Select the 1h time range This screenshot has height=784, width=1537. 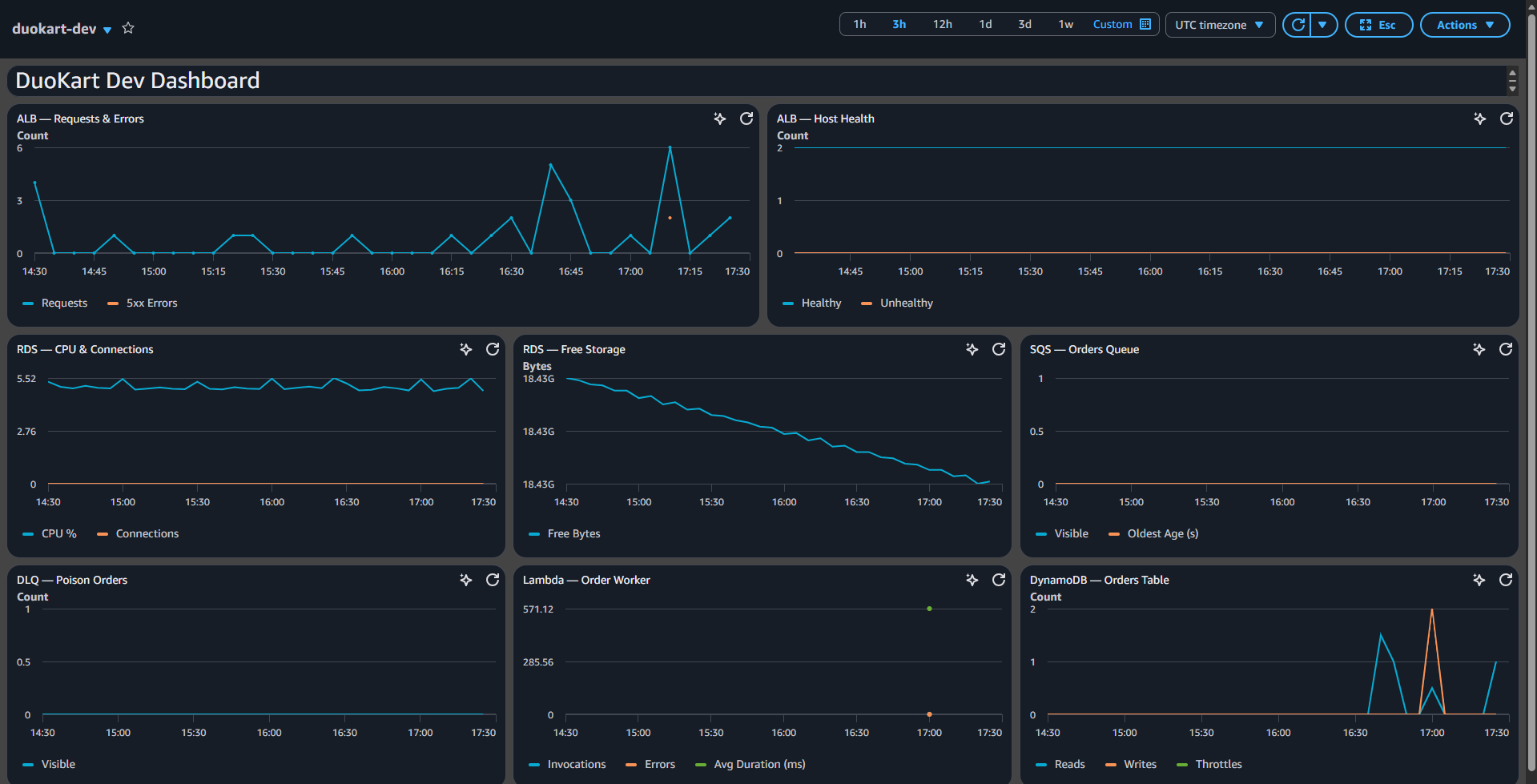pyautogui.click(x=859, y=24)
